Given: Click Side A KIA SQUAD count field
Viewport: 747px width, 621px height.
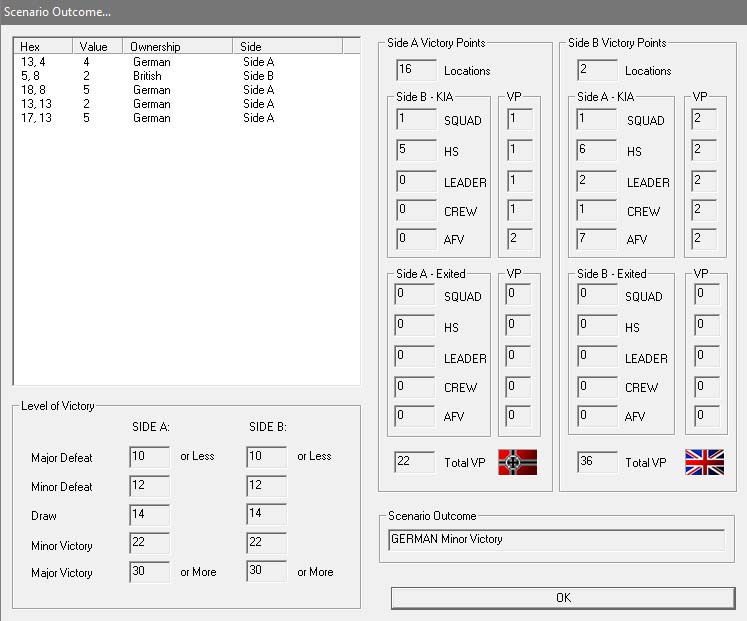Looking at the screenshot, I should 597,119.
